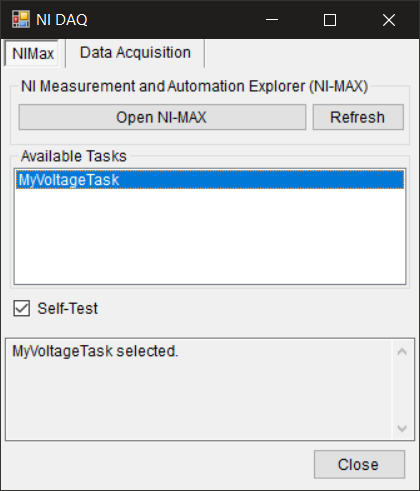
Task: Click the log scrollbar track
Action: 402,390
